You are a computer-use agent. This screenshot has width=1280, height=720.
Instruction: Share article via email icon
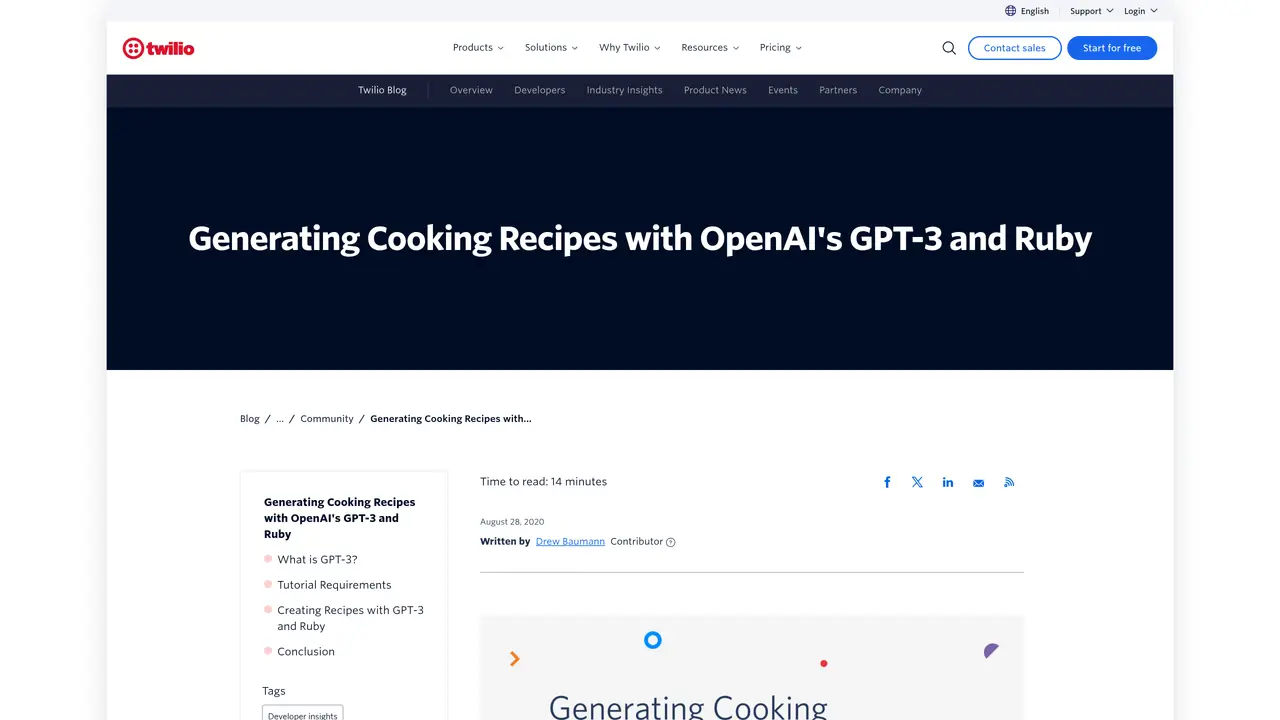point(978,483)
